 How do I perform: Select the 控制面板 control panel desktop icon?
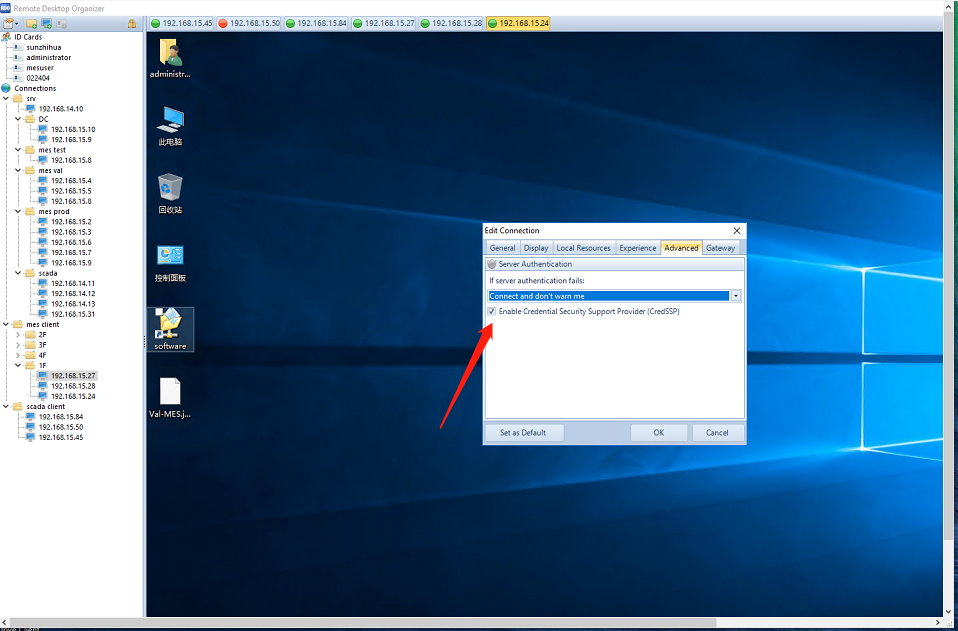170,263
